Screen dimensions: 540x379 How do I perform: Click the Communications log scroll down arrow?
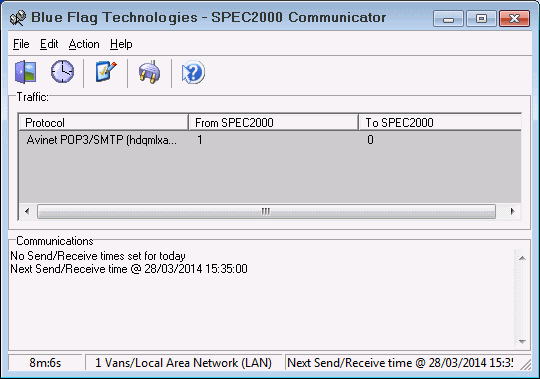point(522,341)
